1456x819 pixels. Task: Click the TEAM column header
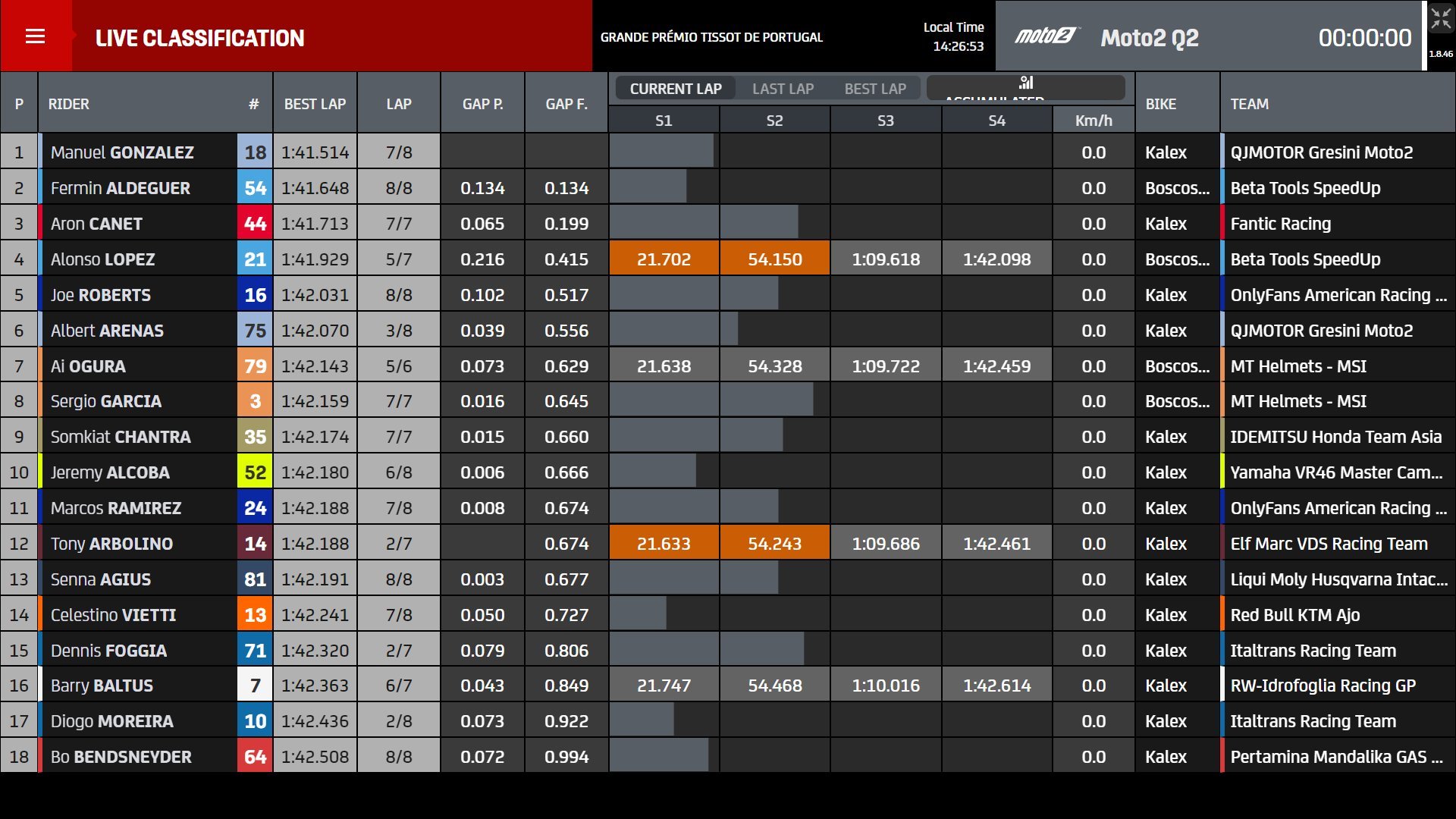tap(1249, 104)
